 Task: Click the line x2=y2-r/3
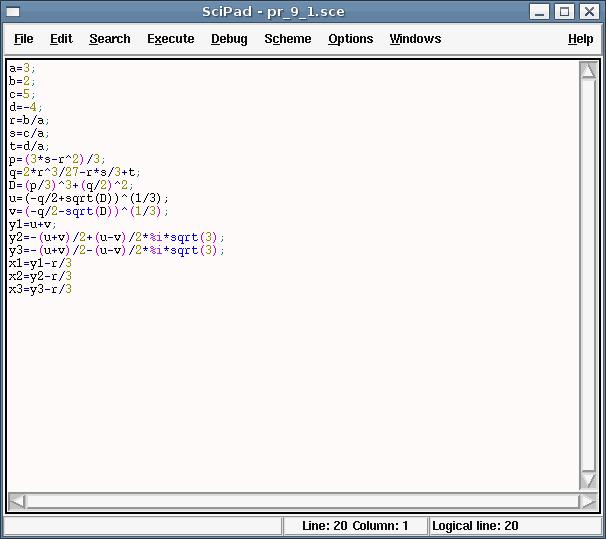pyautogui.click(x=40, y=276)
